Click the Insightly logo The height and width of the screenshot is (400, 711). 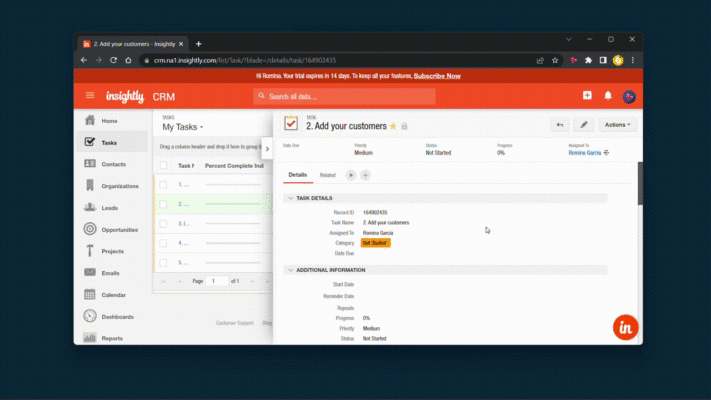click(125, 97)
